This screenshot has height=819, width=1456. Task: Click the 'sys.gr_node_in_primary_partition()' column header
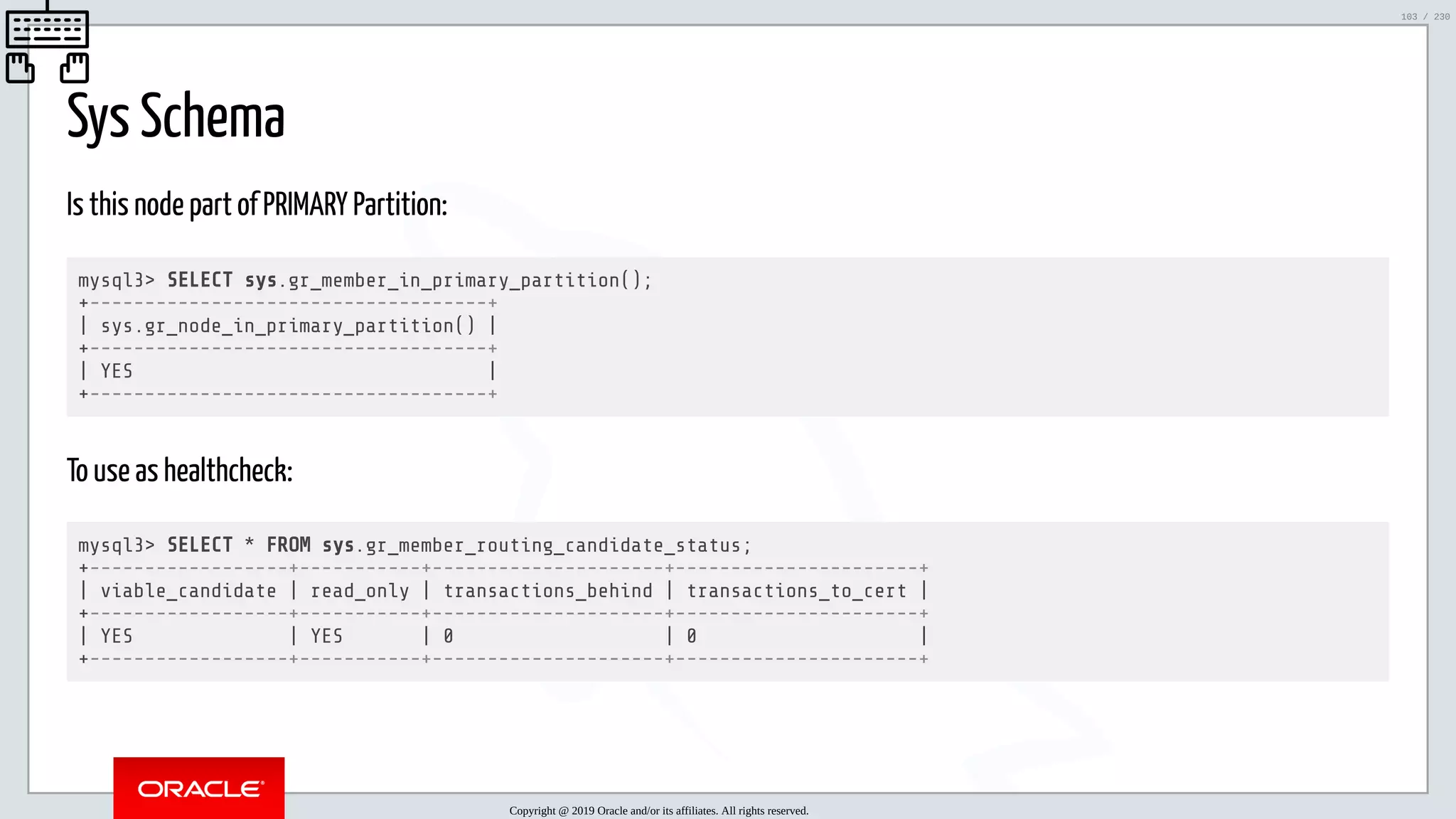288,326
